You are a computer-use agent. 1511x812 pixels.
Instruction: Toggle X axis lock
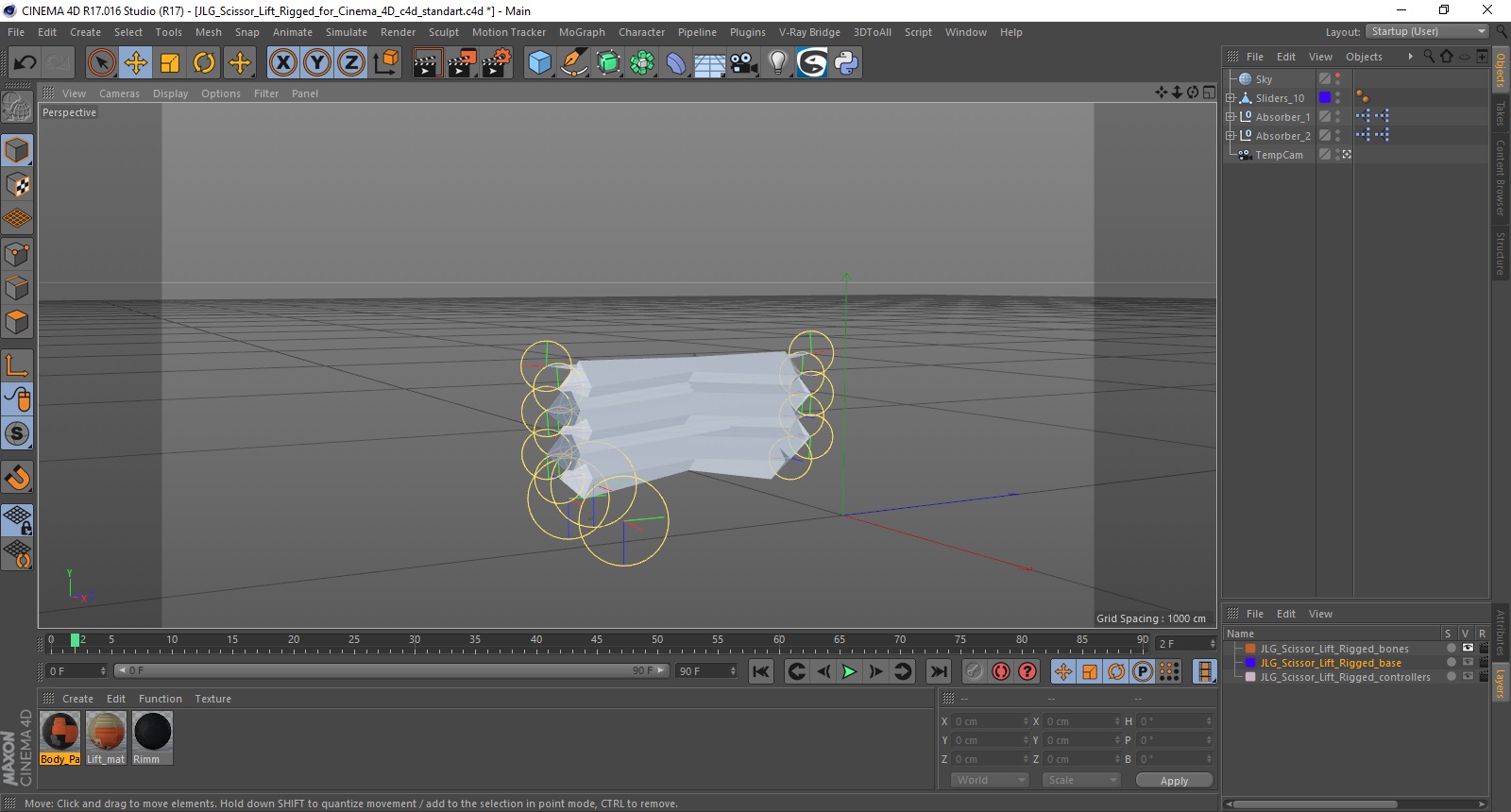(x=283, y=63)
